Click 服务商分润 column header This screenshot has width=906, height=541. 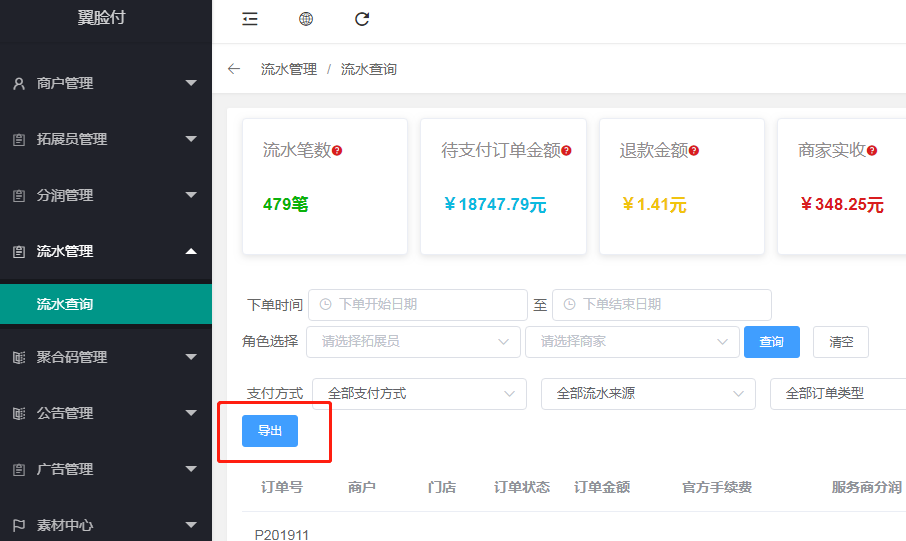[867, 487]
